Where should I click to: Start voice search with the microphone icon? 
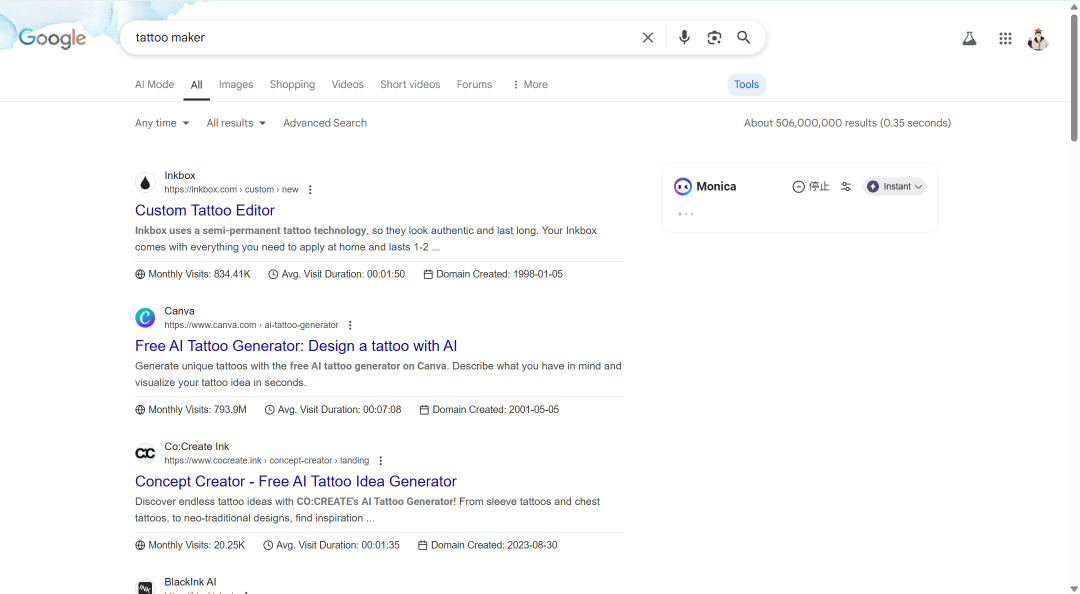pyautogui.click(x=684, y=37)
